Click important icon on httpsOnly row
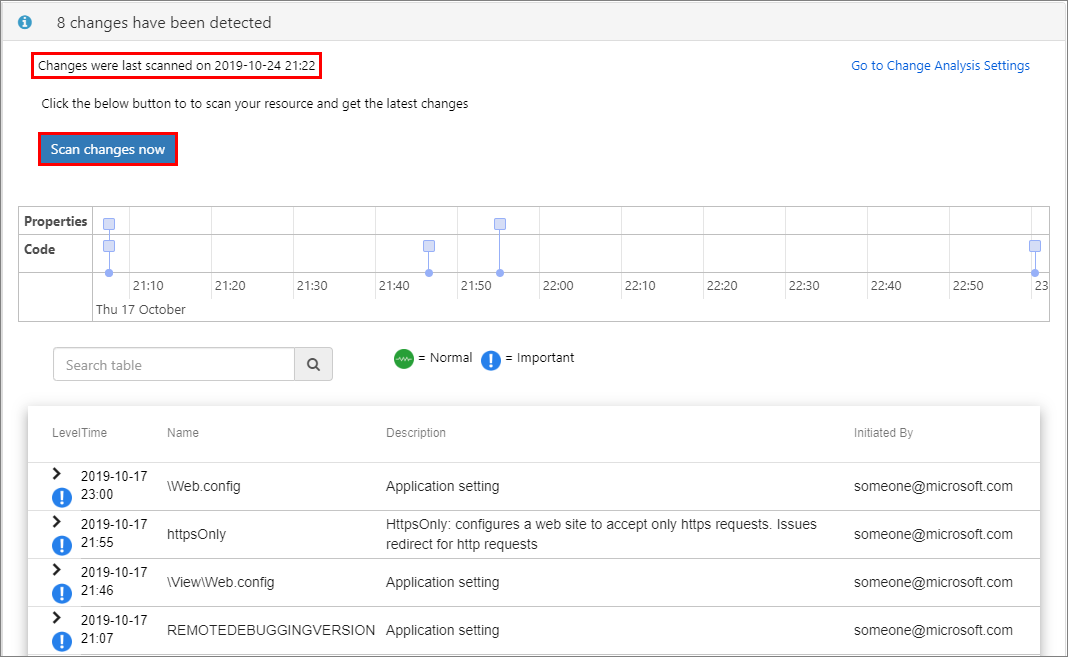The width and height of the screenshot is (1068, 657). coord(61,546)
